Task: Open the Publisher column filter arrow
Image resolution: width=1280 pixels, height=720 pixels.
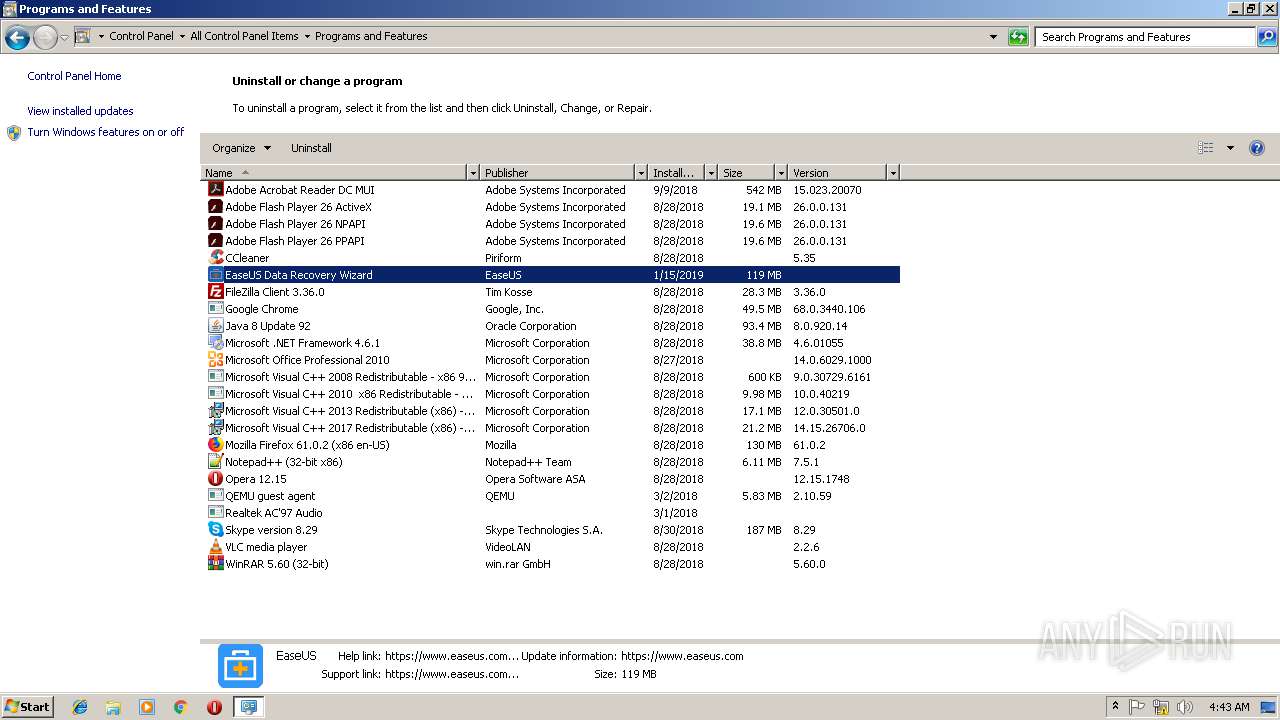Action: tap(641, 173)
